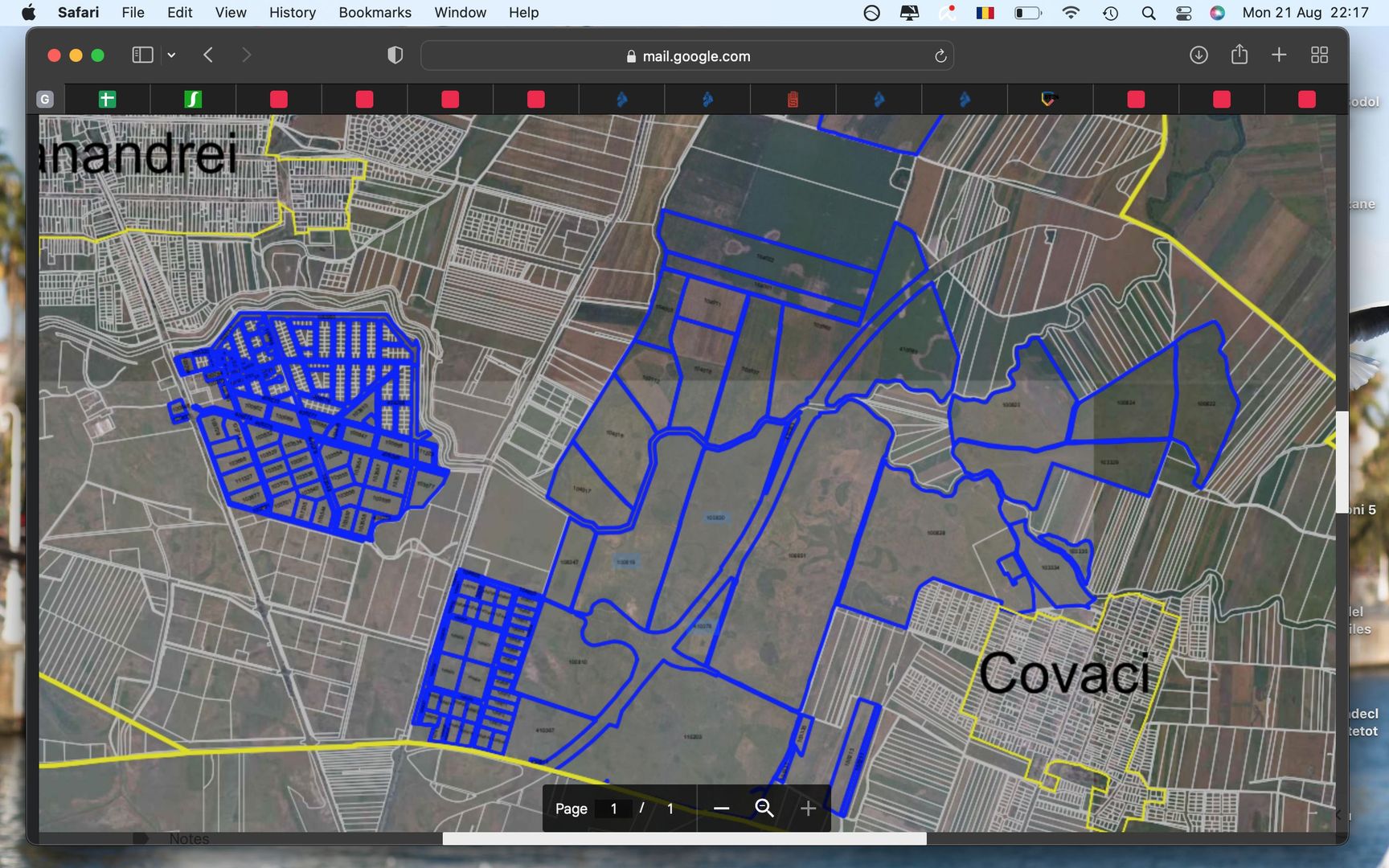
Task: Click the privacy report shield icon
Action: click(395, 55)
